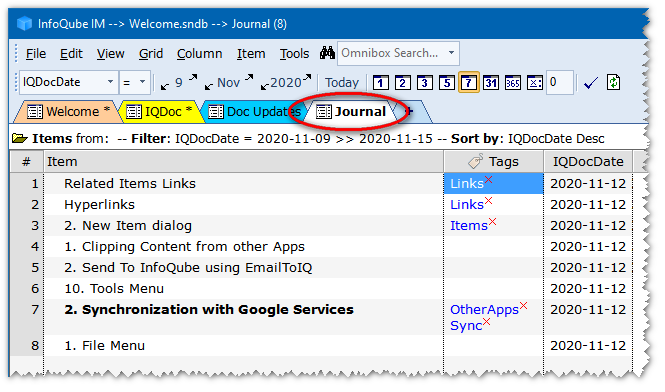Open the Grid menu

tap(151, 53)
